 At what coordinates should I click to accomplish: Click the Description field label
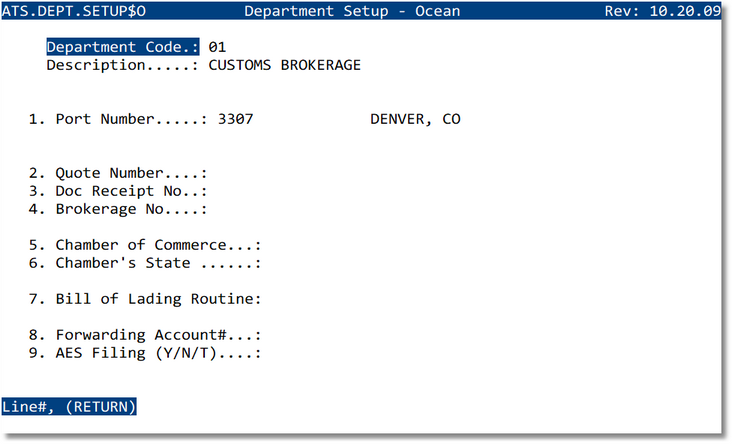point(123,65)
